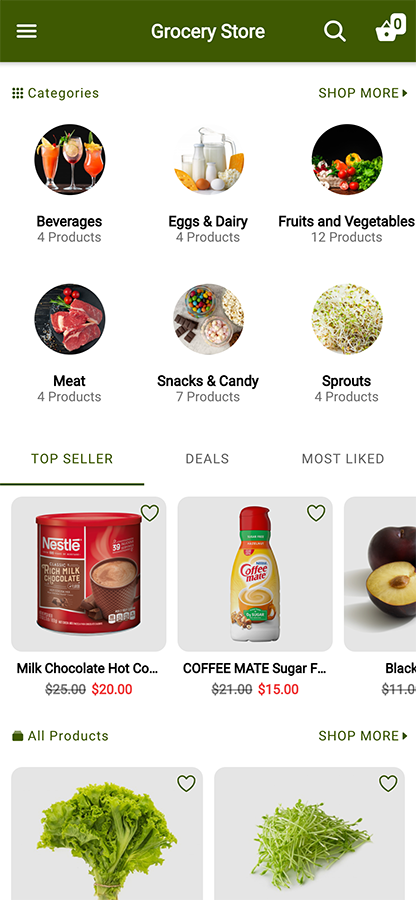Open the black plum product card
Screen dimensions: 416x900
coord(380,597)
